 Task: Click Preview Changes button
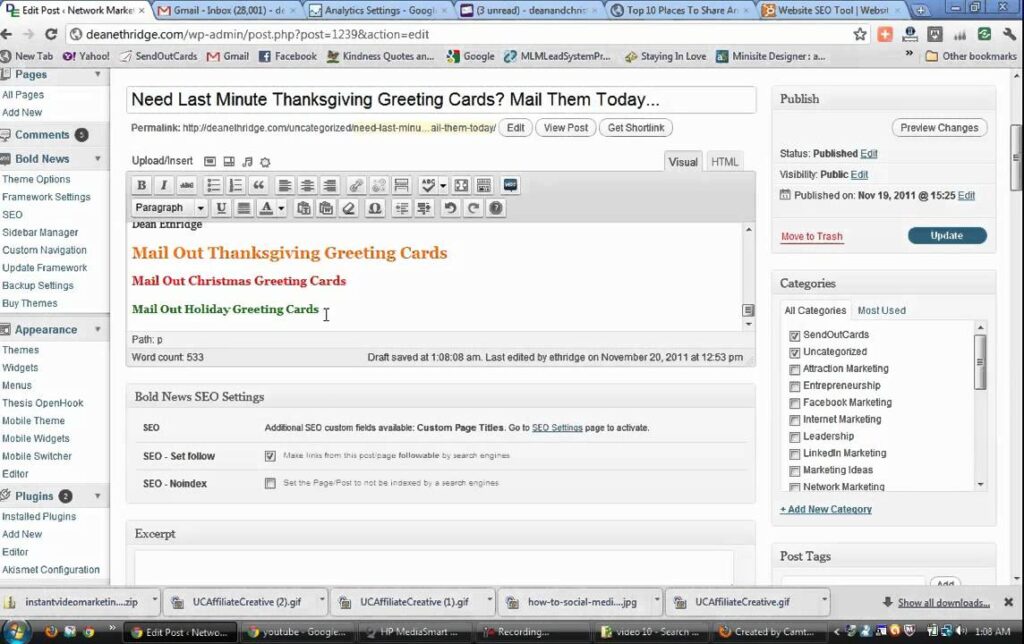pyautogui.click(x=939, y=128)
